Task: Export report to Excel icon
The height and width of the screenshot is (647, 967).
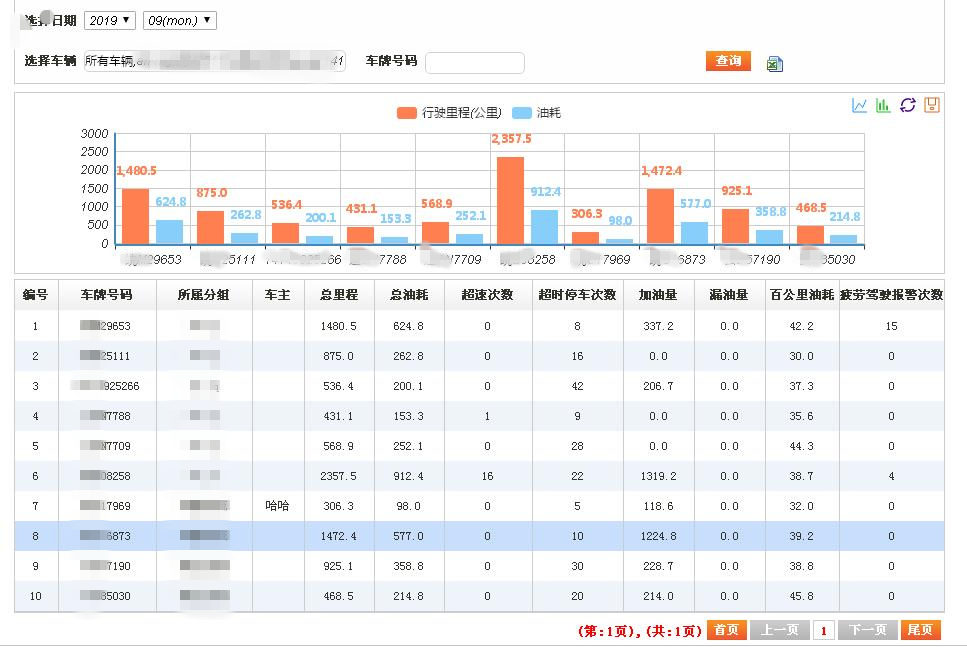Action: [775, 64]
